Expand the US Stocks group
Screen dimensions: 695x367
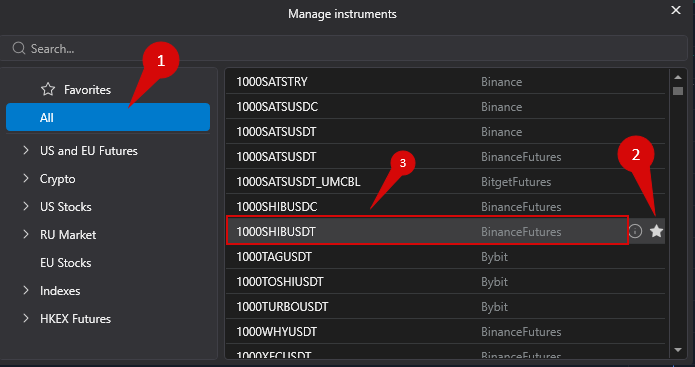click(26, 207)
